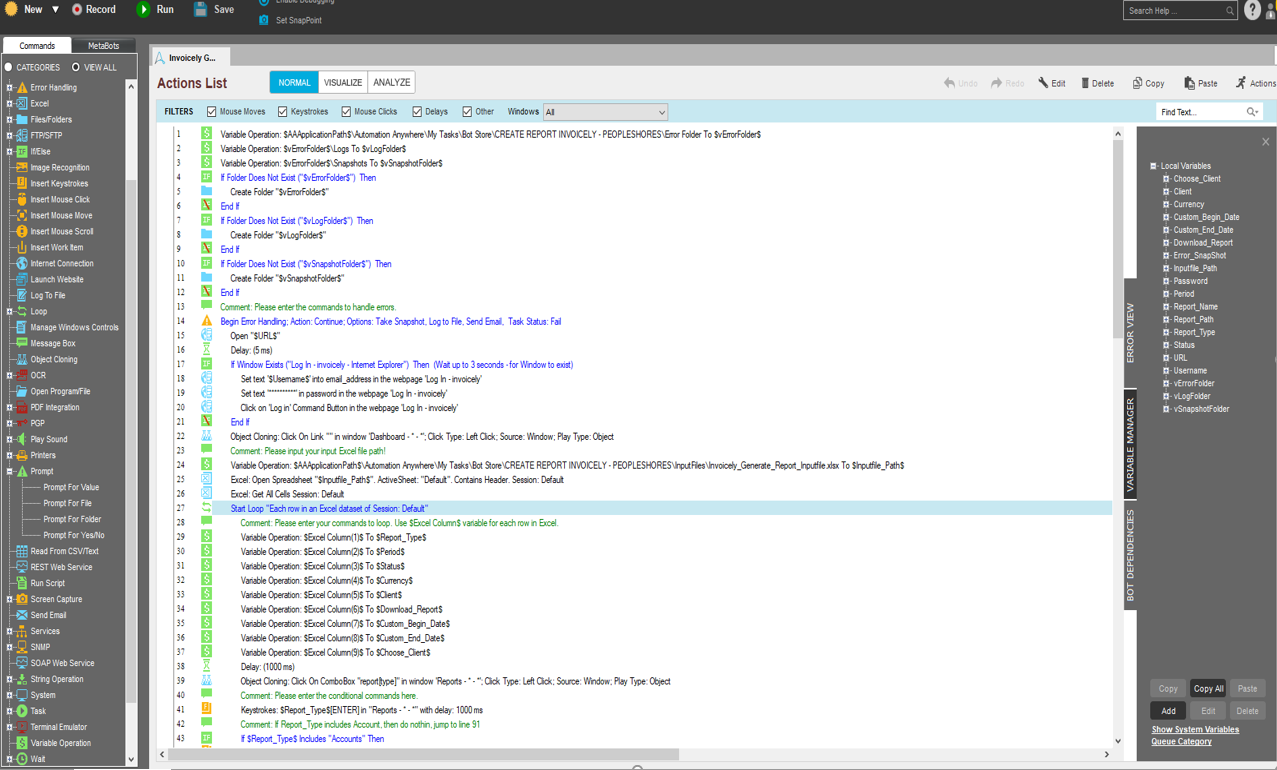Uncheck the Mouse Moves filter
The width and height of the screenshot is (1277, 770).
tap(211, 112)
